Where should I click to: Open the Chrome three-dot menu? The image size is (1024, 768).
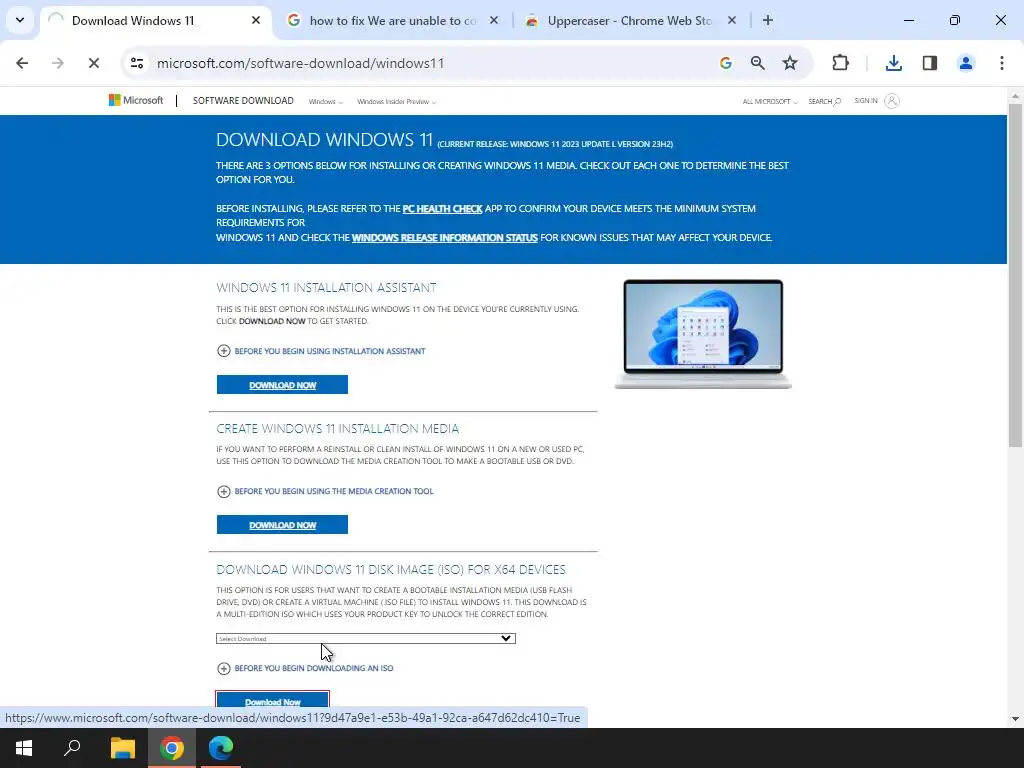click(1002, 63)
